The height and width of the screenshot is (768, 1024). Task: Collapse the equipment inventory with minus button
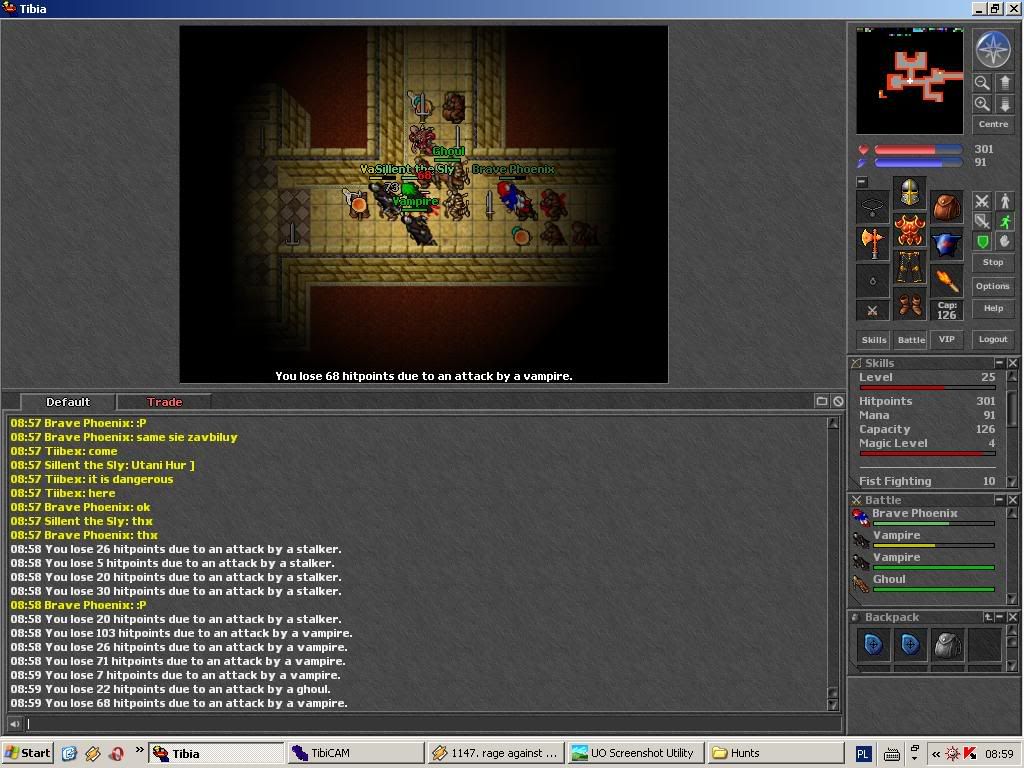click(x=862, y=182)
